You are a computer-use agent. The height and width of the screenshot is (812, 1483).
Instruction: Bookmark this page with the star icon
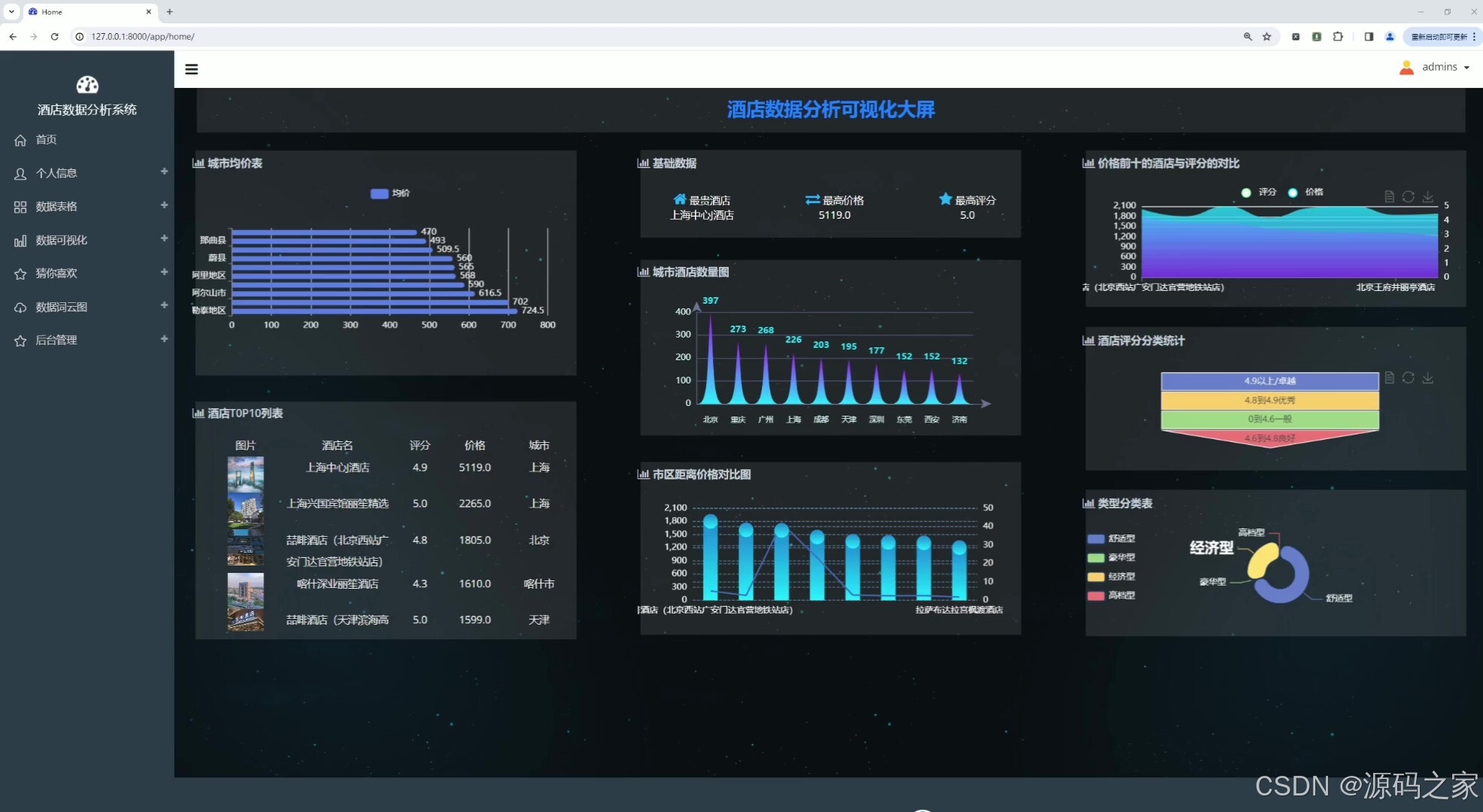(x=1267, y=36)
